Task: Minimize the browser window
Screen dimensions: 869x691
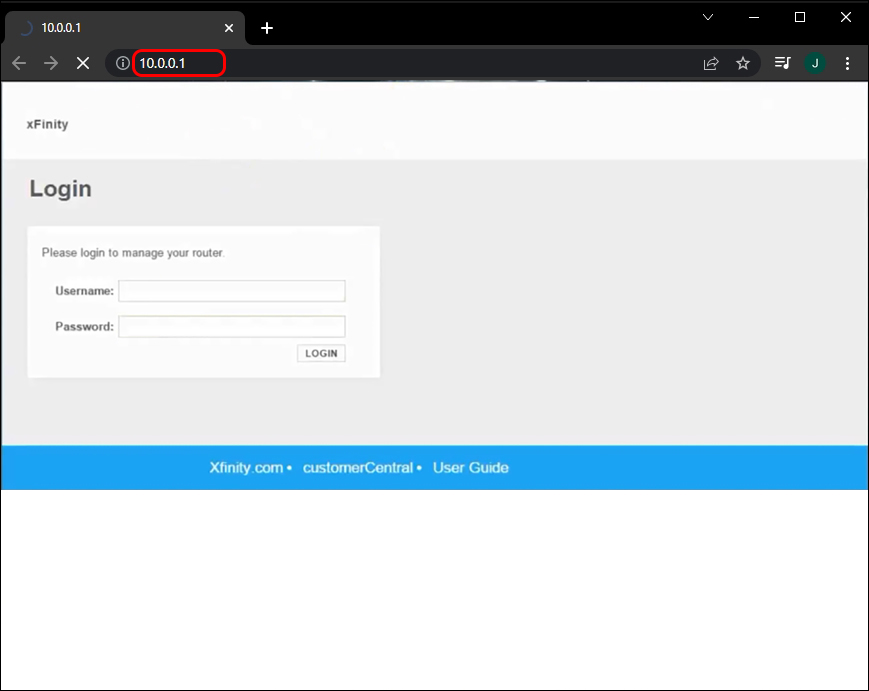Action: click(754, 17)
